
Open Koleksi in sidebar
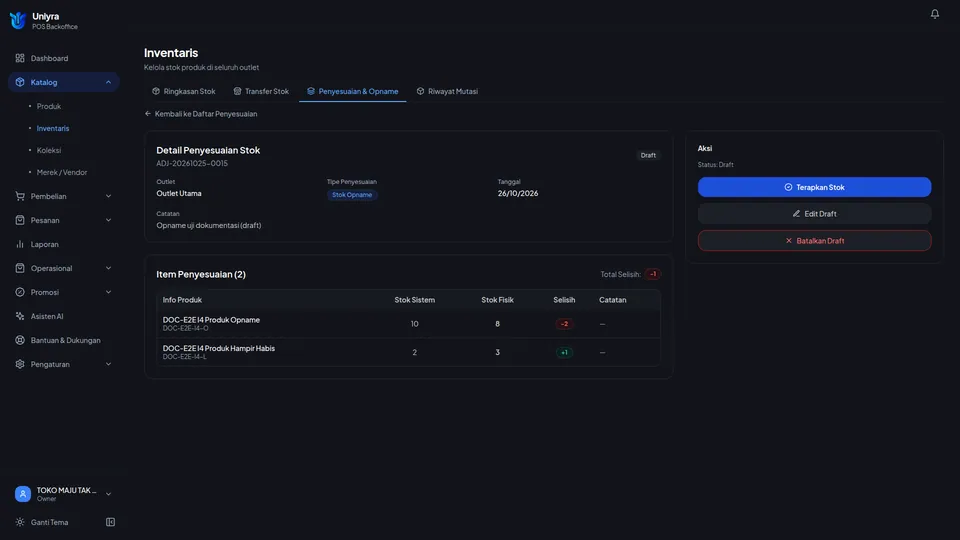[x=48, y=150]
